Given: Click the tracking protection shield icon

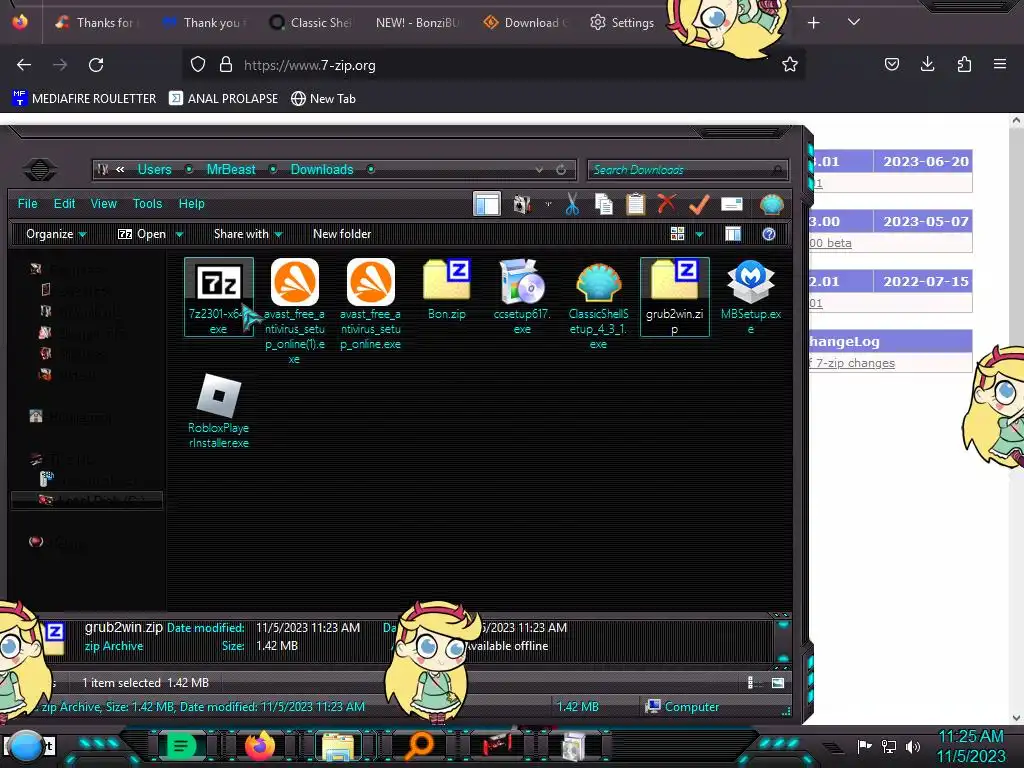Looking at the screenshot, I should [198, 65].
